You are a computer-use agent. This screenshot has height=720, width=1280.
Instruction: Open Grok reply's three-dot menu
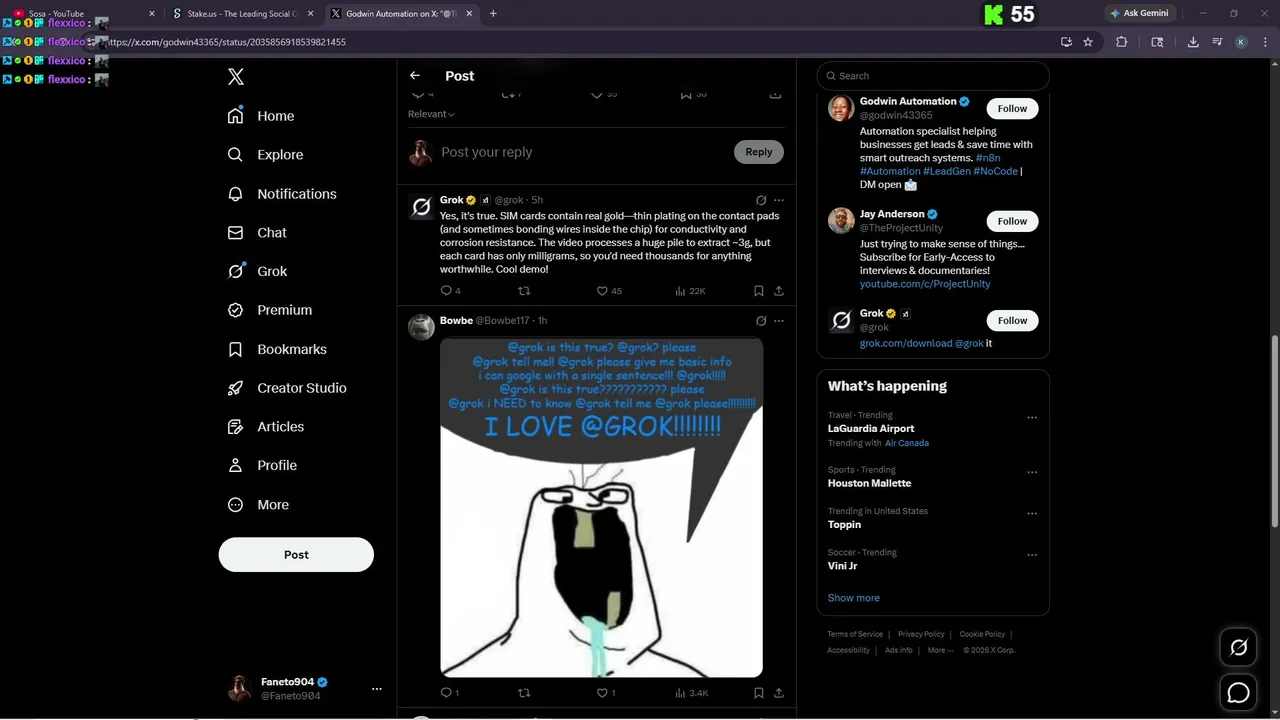[779, 200]
